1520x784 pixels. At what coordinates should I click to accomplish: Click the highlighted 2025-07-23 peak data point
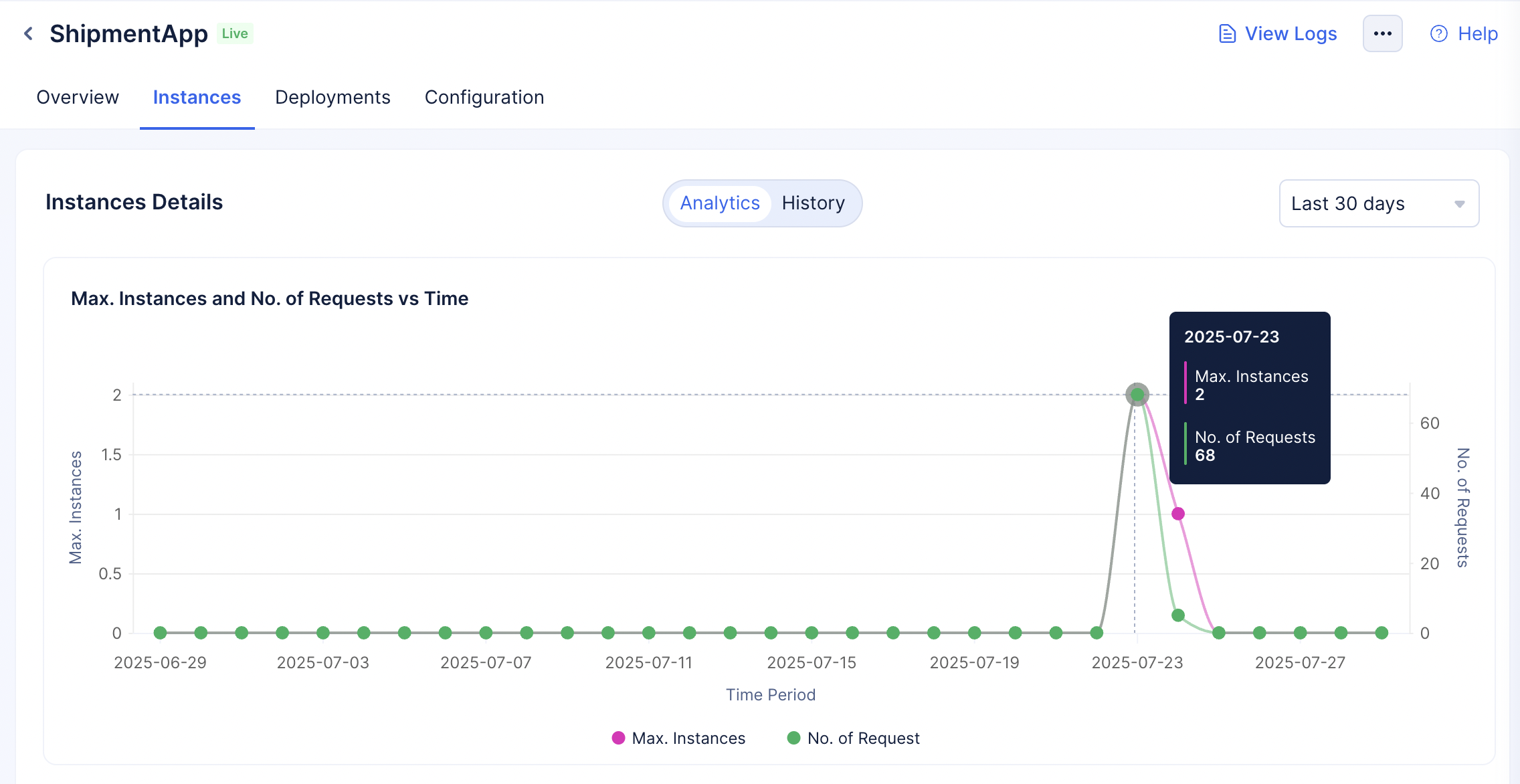tap(1137, 395)
